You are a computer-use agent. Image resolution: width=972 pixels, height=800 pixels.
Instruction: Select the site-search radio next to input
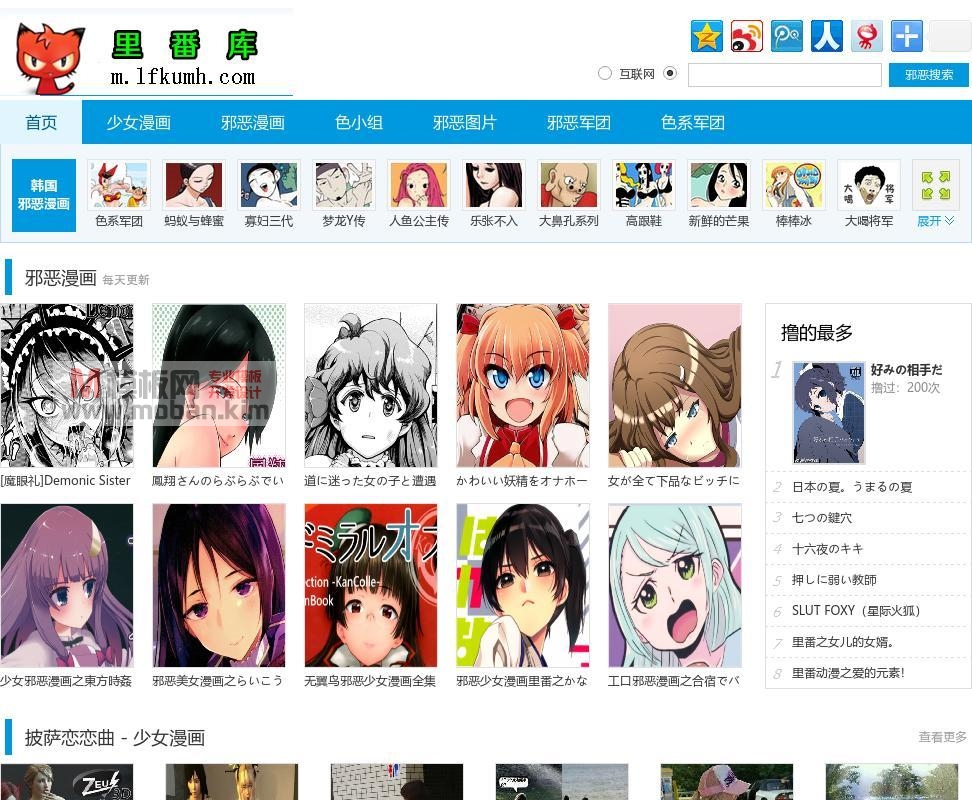(669, 73)
